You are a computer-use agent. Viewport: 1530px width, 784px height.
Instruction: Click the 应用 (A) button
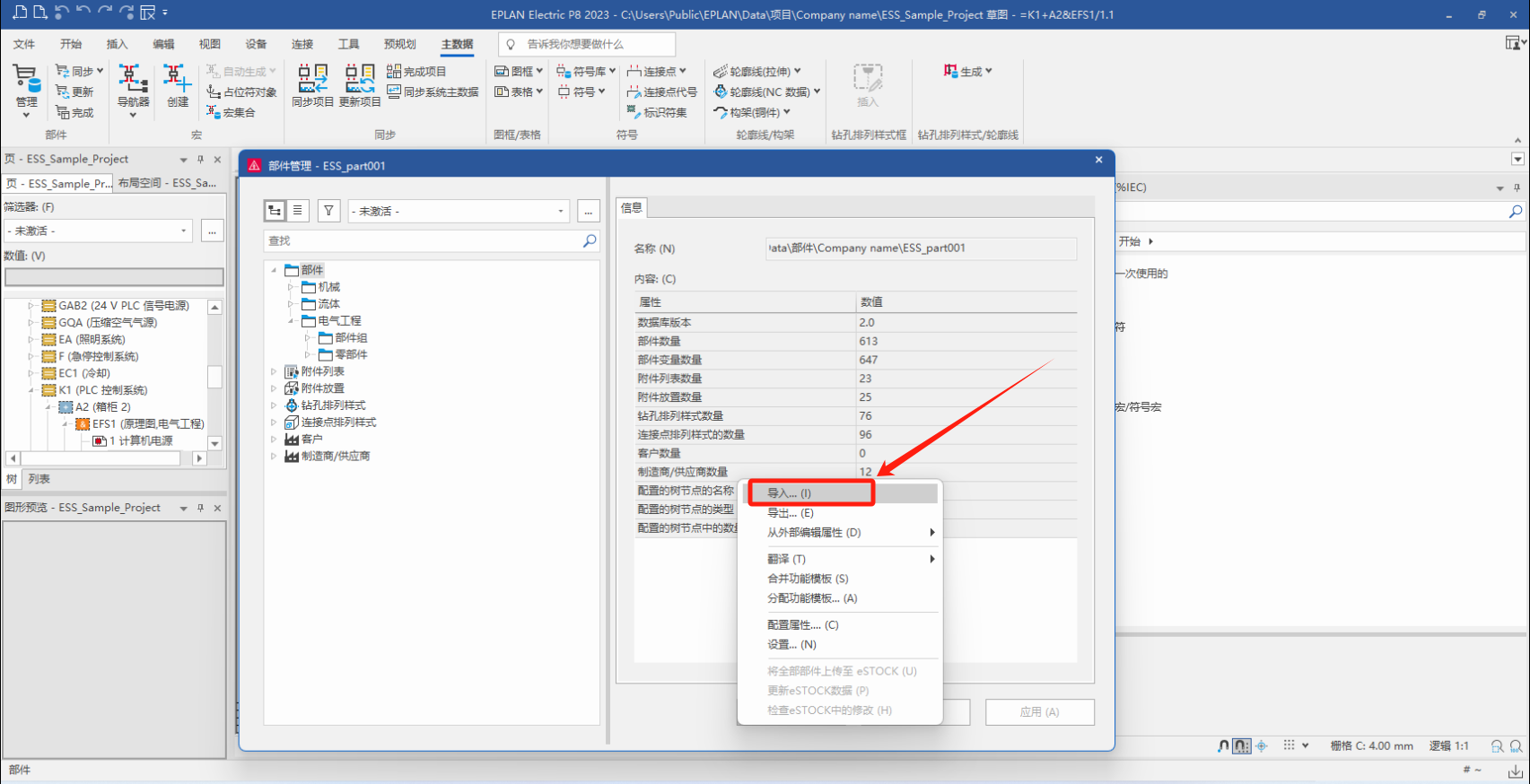click(1039, 712)
